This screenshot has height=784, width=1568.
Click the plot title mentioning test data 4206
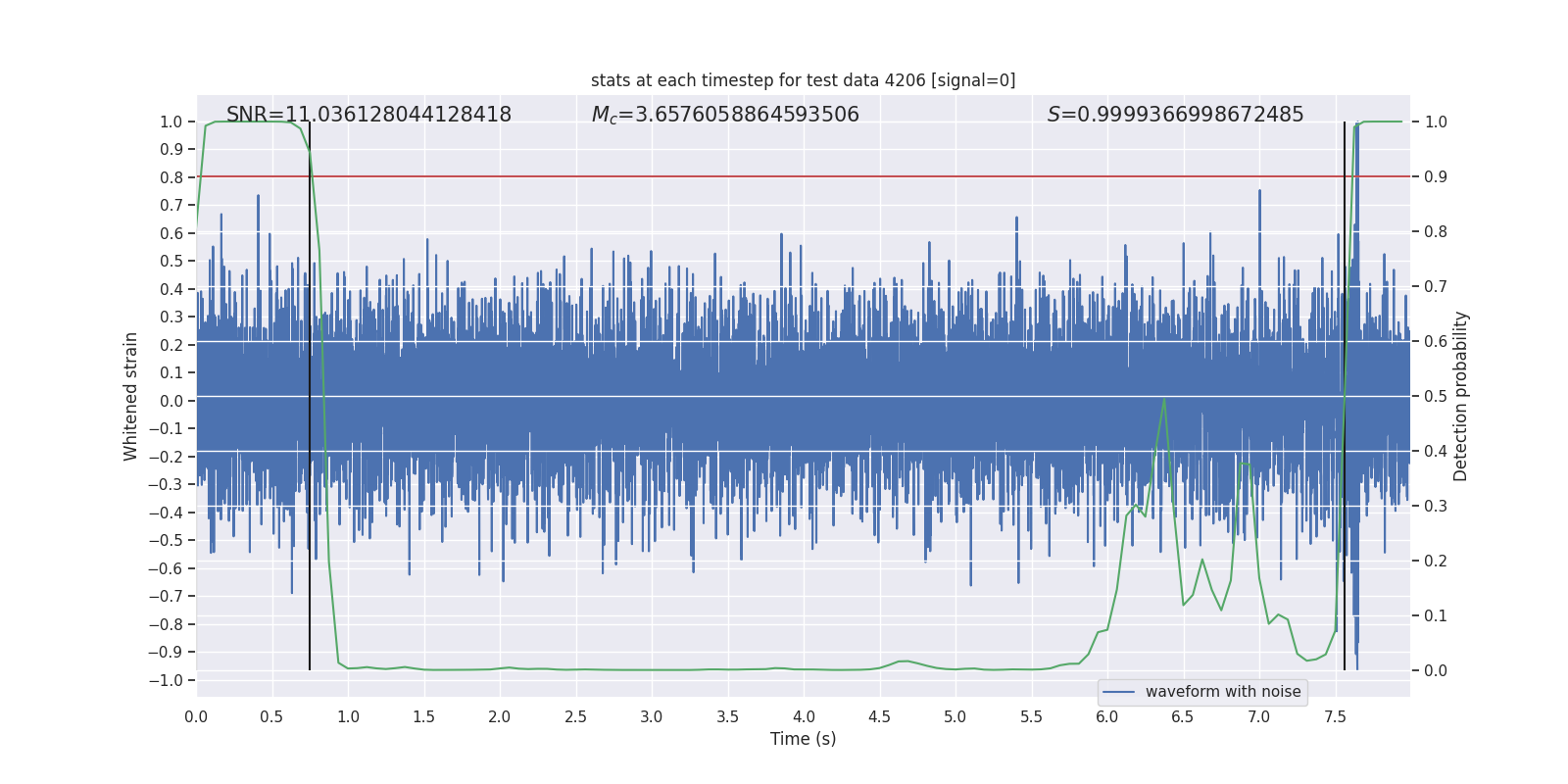[x=803, y=80]
